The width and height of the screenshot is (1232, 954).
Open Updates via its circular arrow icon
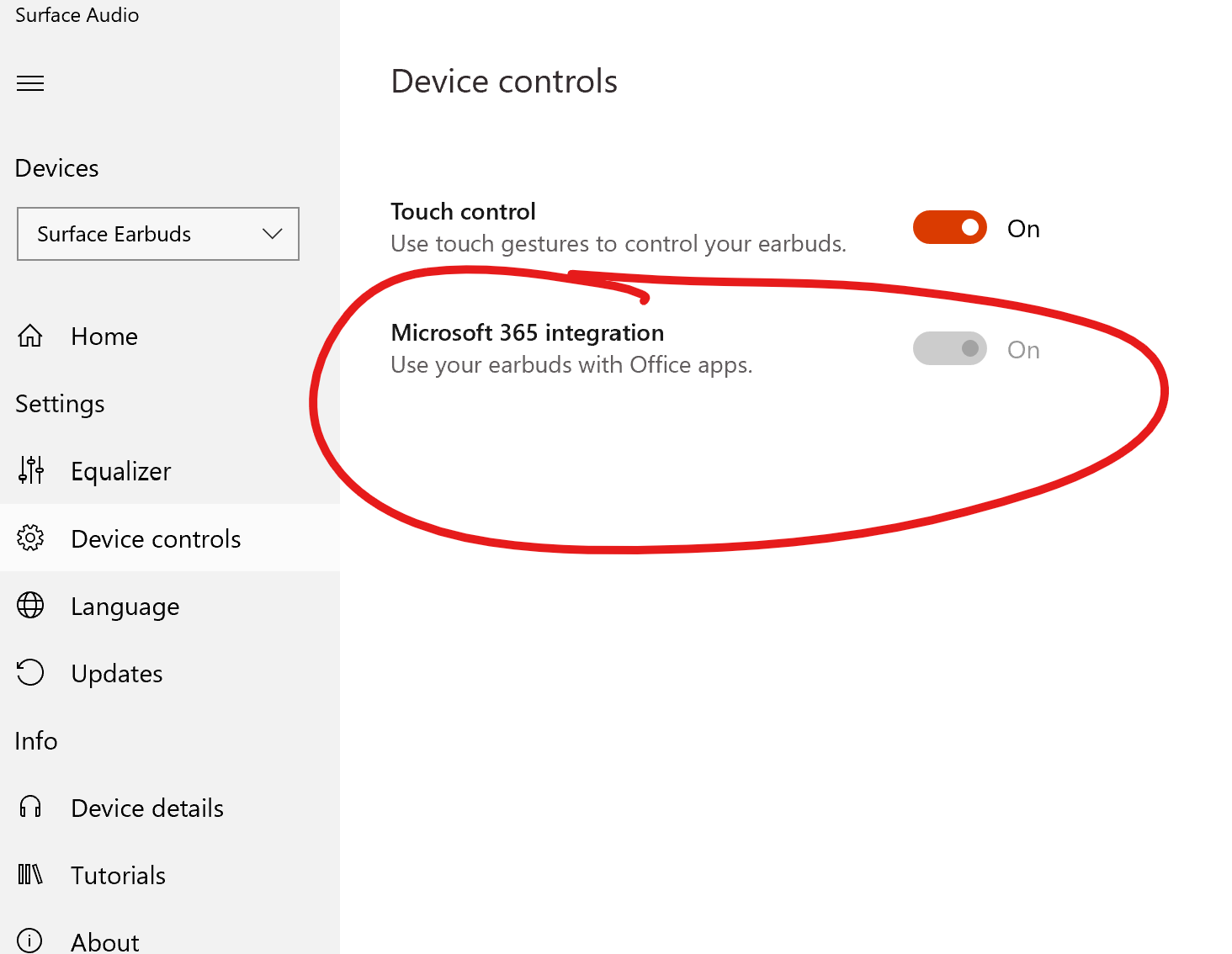[x=30, y=672]
